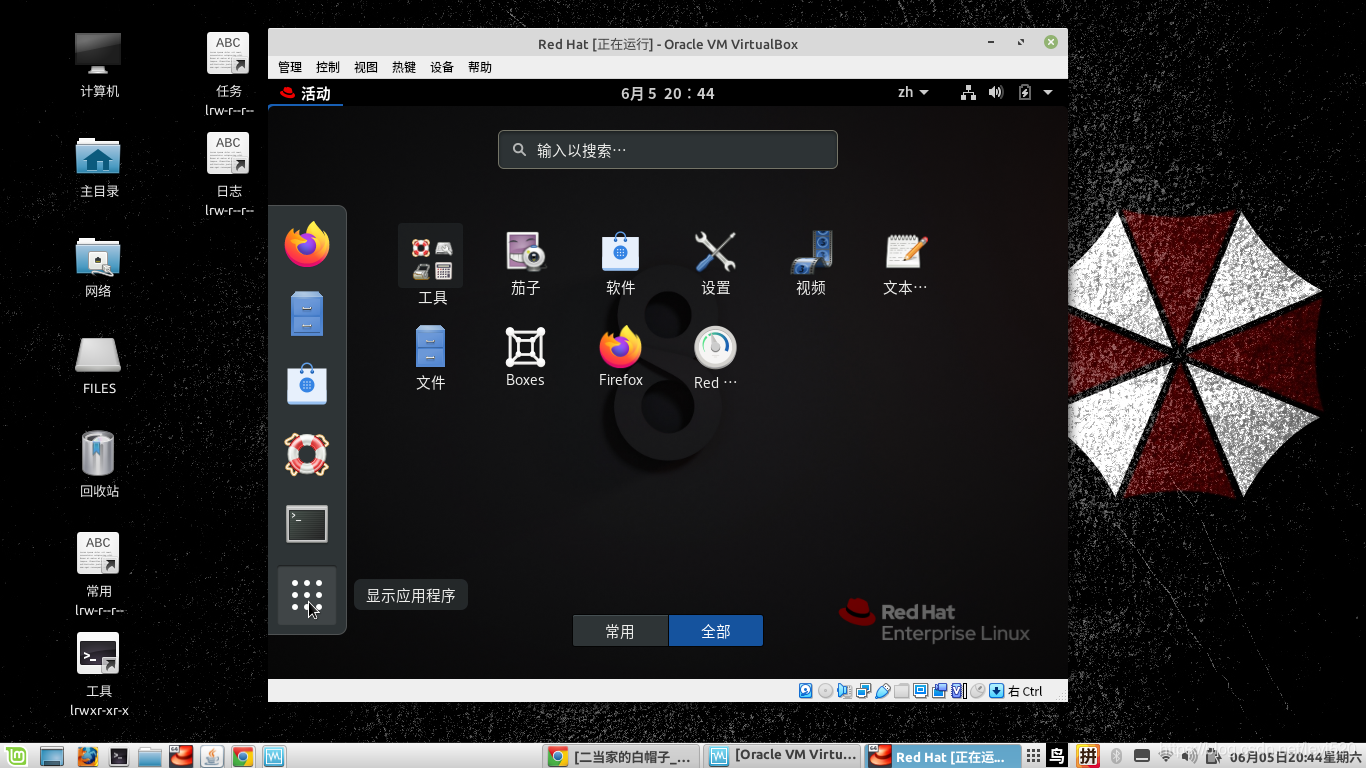This screenshot has width=1366, height=768.
Task: Open the 设置 settings app
Action: tap(715, 265)
